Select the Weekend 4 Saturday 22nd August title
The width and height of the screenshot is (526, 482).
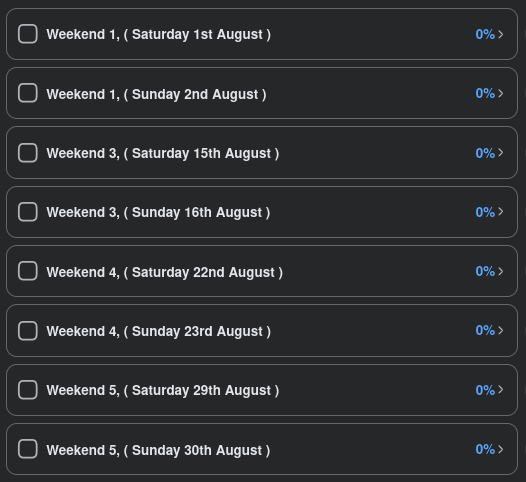click(x=165, y=272)
